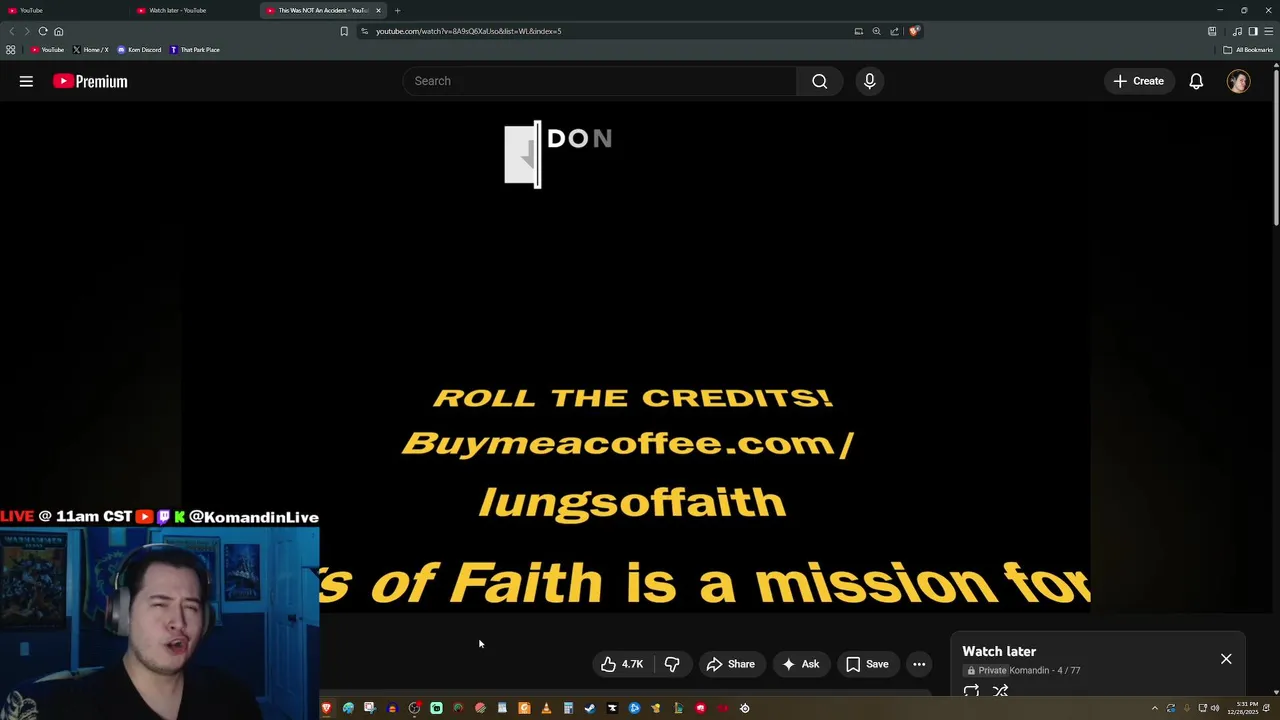1280x720 pixels.
Task: Open Brave browser from the taskbar
Action: point(326,708)
